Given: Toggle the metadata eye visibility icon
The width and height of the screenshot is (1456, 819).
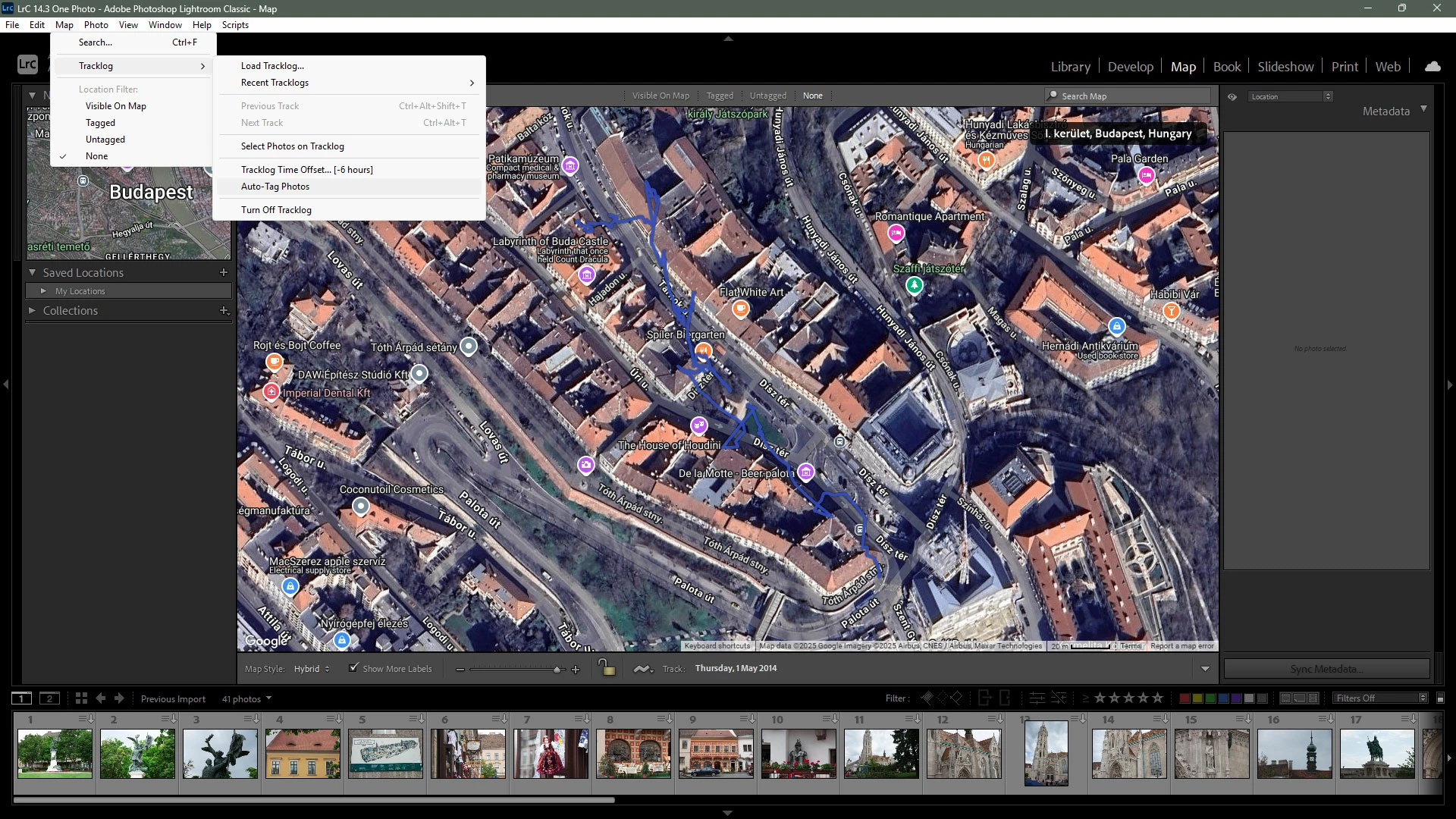Looking at the screenshot, I should (1232, 97).
